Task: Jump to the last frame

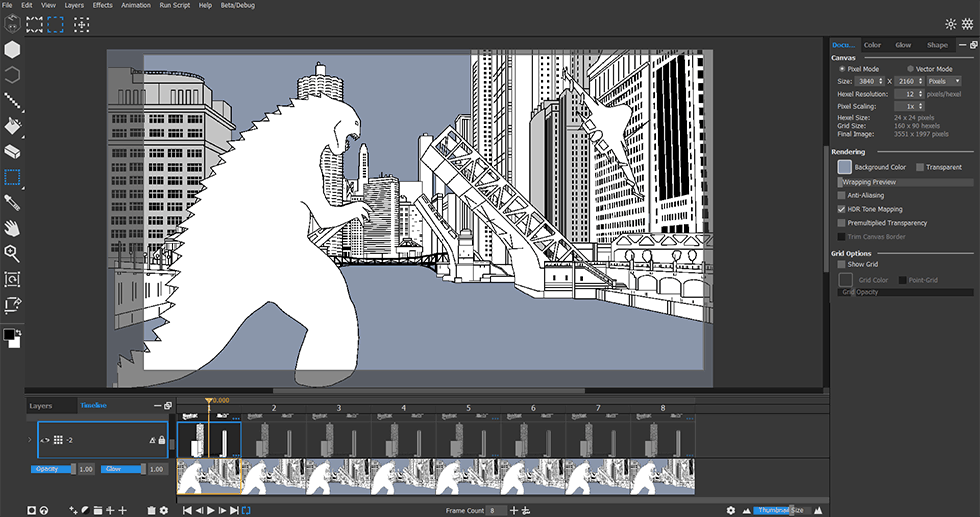Action: [x=234, y=511]
